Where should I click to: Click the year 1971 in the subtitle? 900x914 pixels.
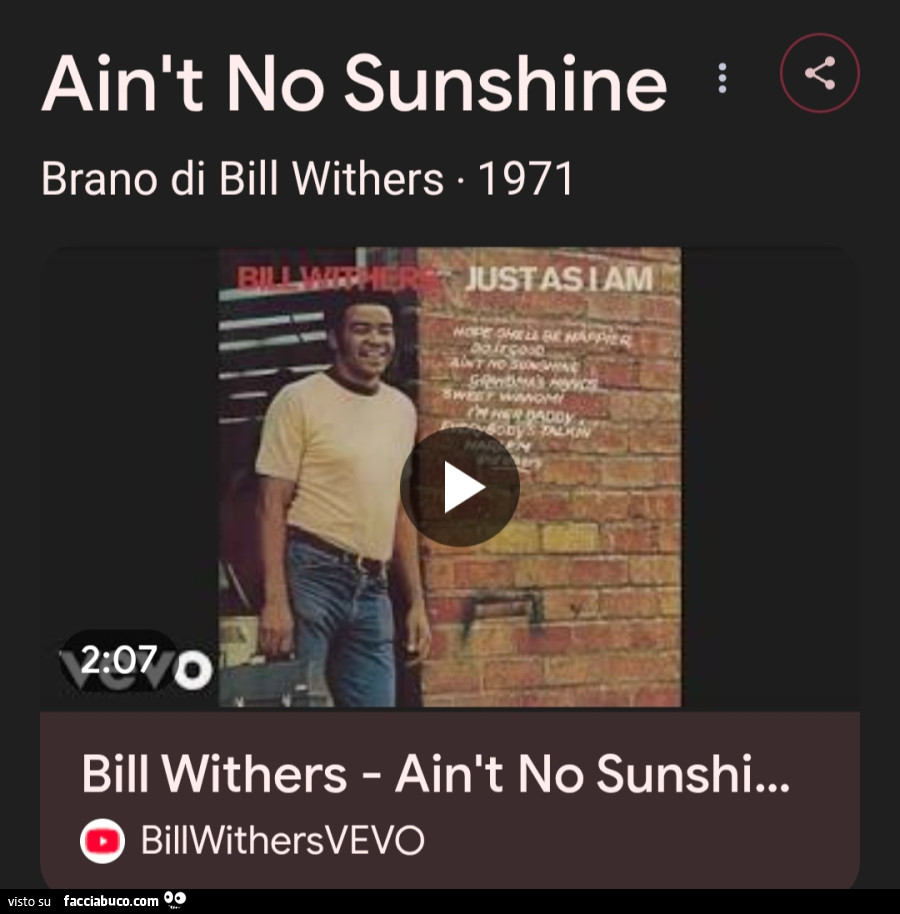(x=526, y=178)
